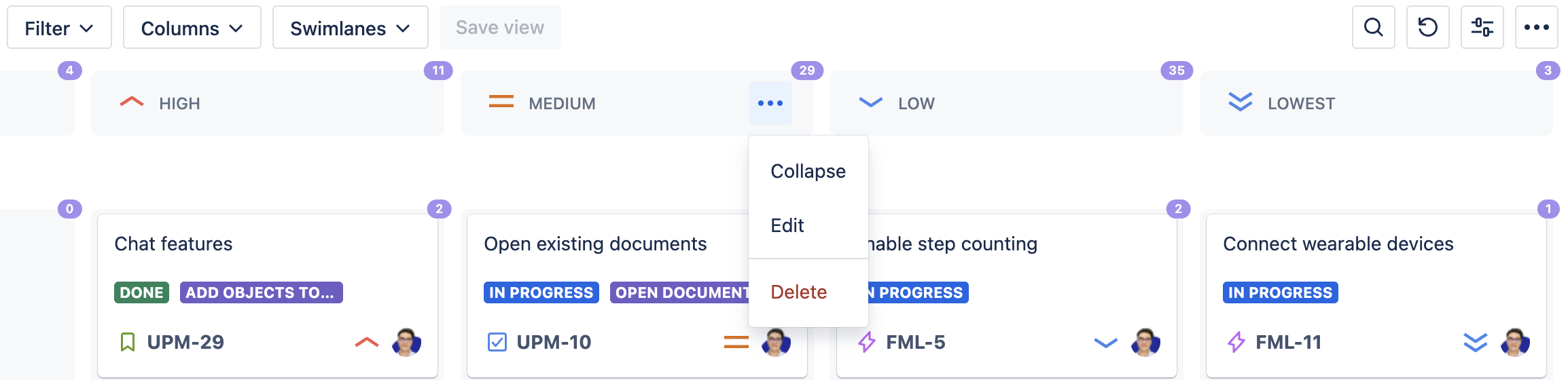Screen dimensions: 1568x380
Task: Expand the Columns dropdown
Action: pyautogui.click(x=192, y=28)
